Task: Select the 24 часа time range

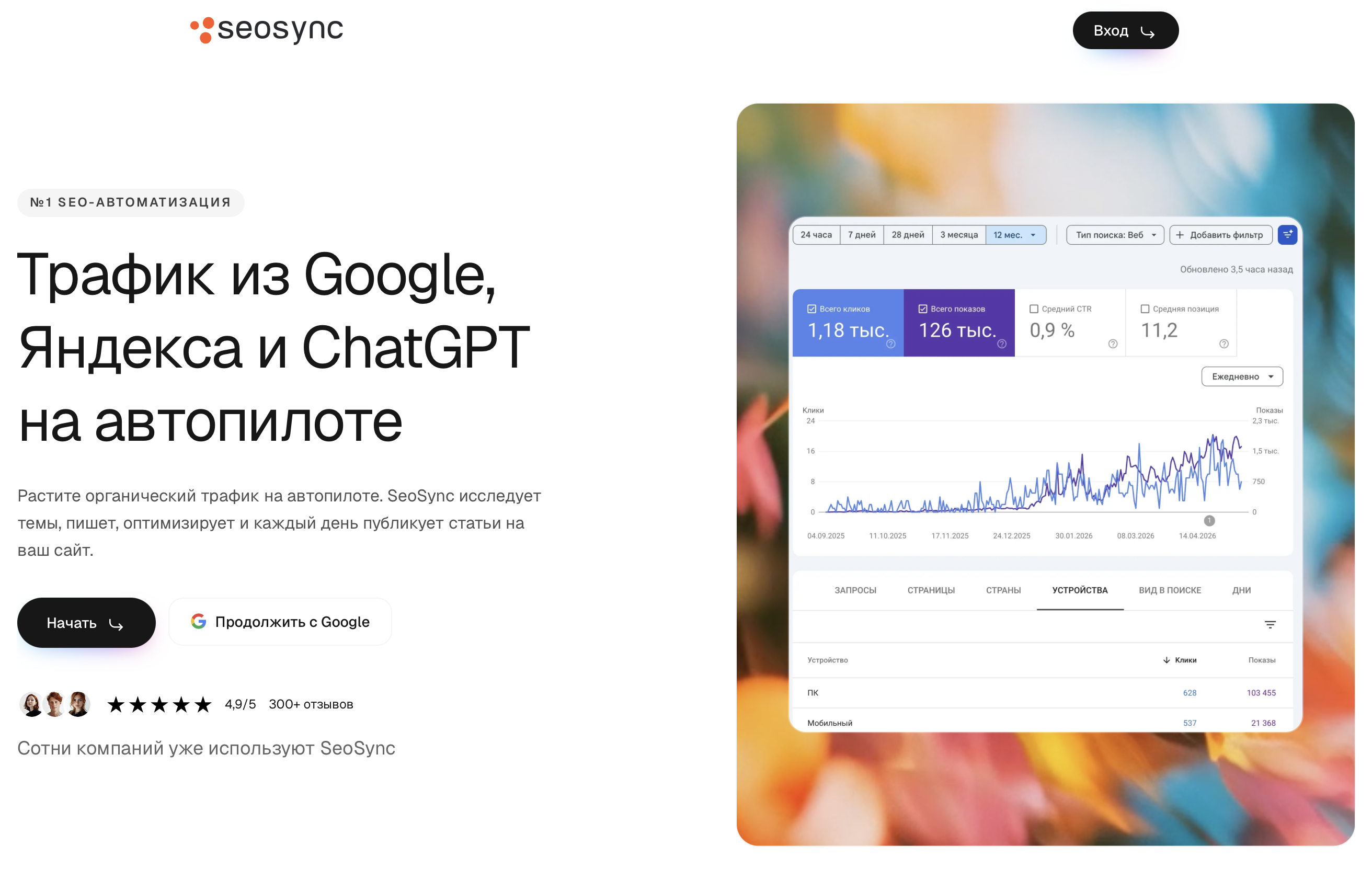Action: point(816,235)
